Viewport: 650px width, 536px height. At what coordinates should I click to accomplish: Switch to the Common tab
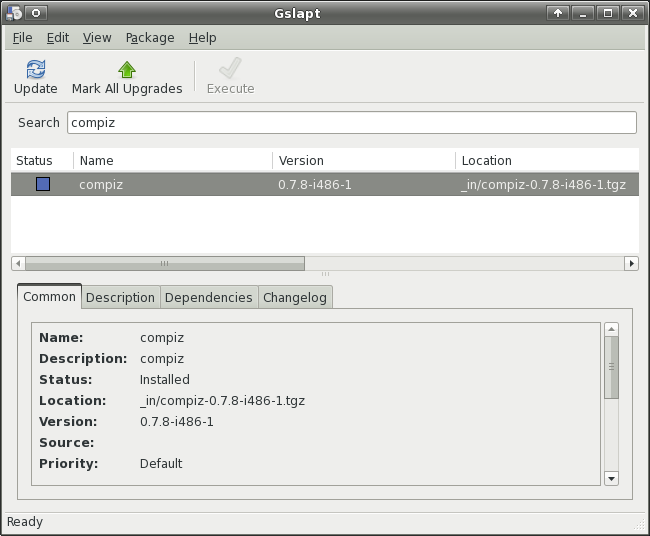click(x=49, y=296)
